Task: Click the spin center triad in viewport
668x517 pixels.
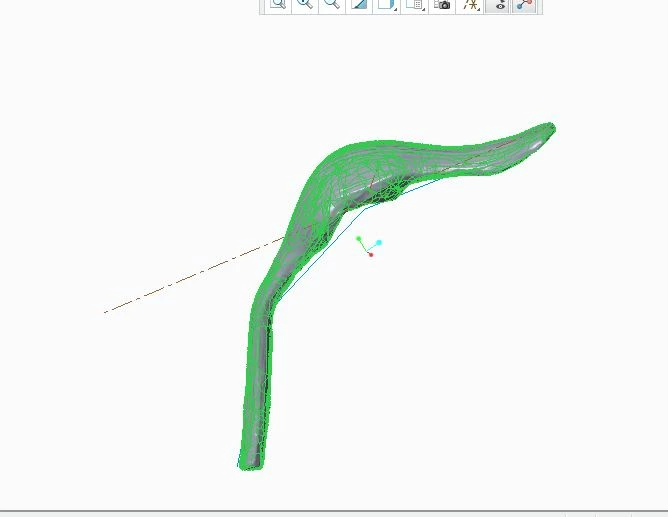Action: 369,246
